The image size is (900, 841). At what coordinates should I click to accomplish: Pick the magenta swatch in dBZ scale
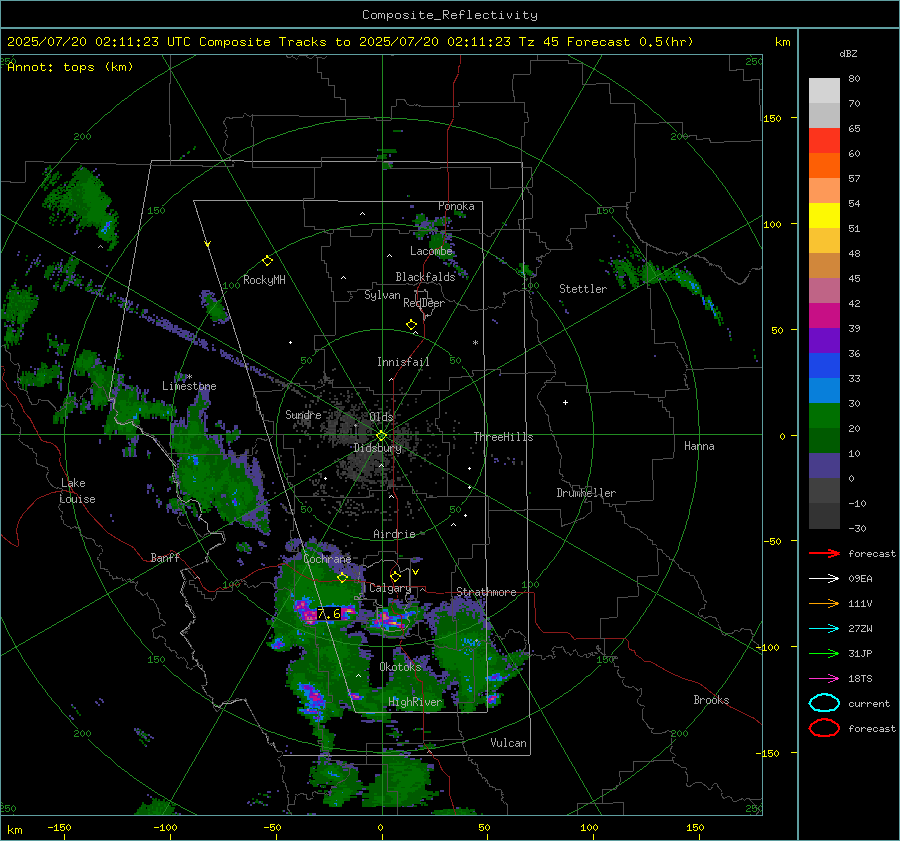[824, 315]
